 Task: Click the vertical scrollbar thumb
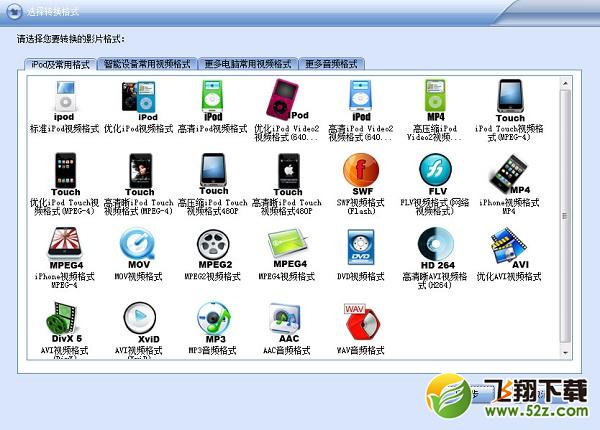pyautogui.click(x=565, y=216)
